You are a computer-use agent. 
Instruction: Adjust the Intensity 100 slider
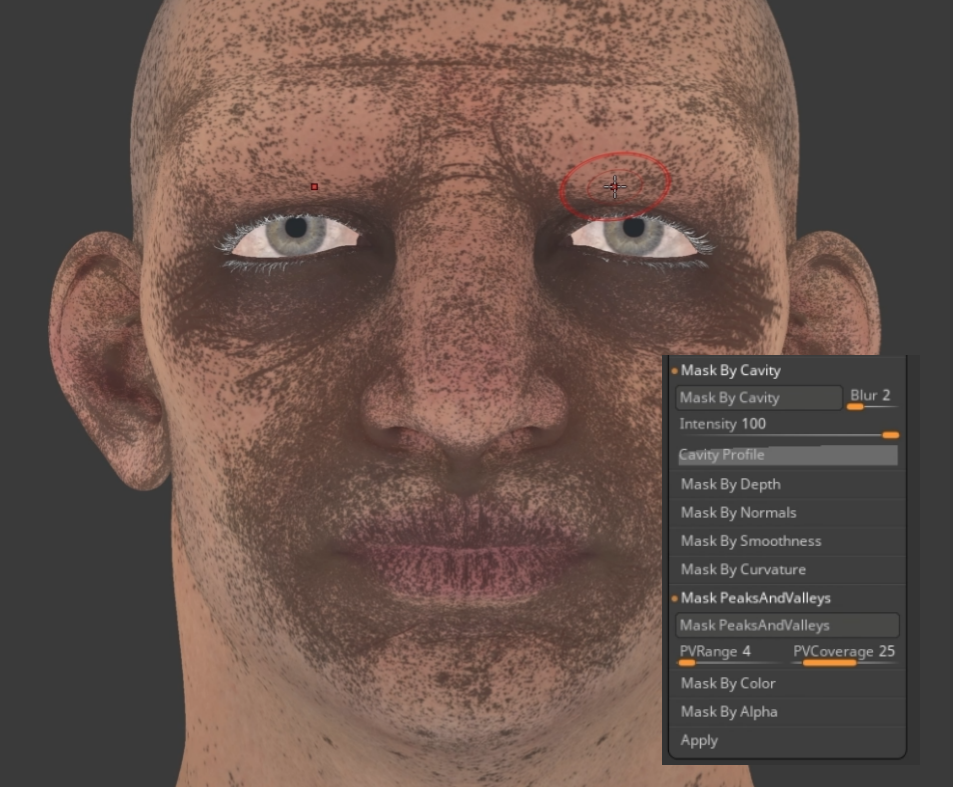click(x=788, y=427)
